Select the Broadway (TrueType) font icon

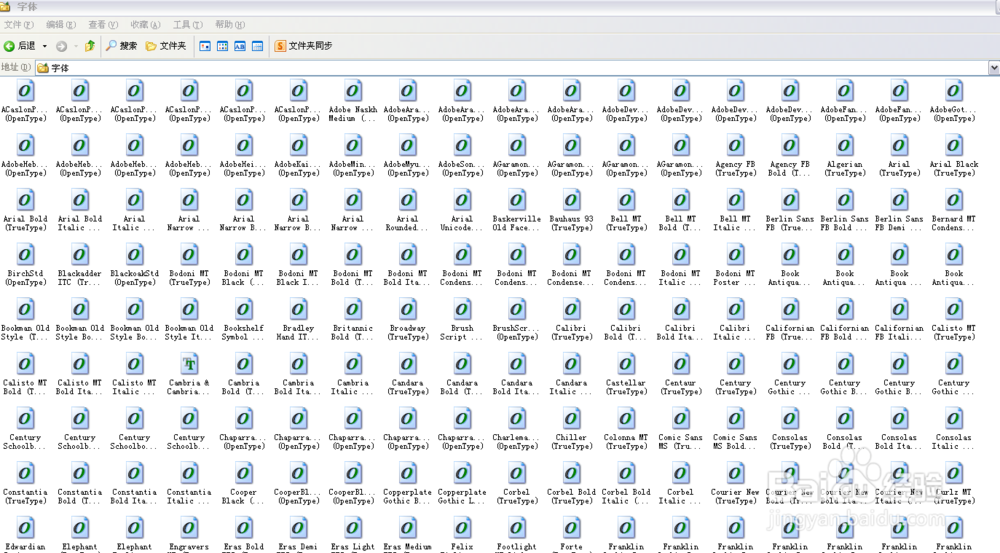pyautogui.click(x=408, y=310)
